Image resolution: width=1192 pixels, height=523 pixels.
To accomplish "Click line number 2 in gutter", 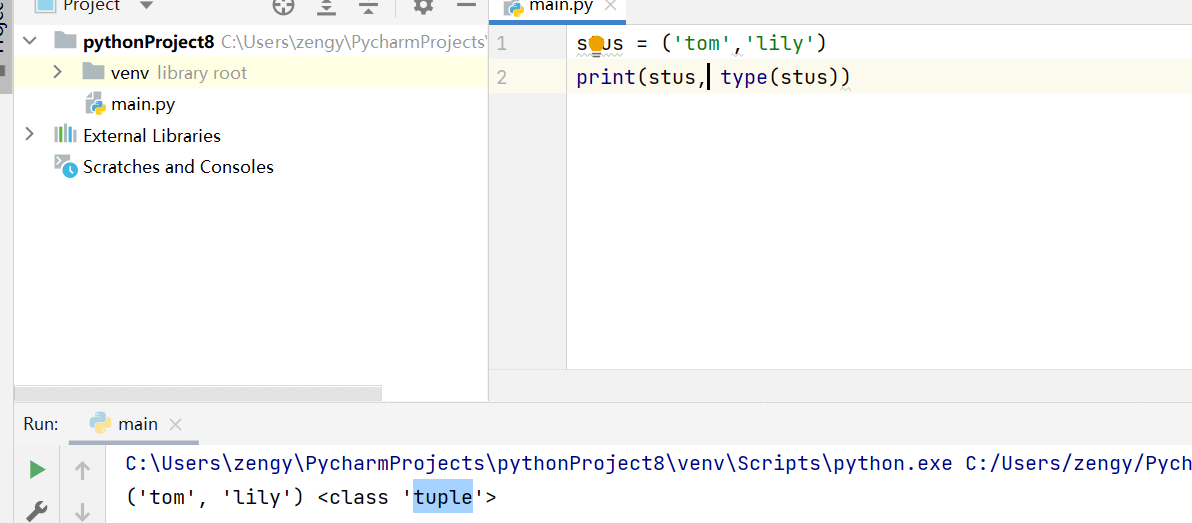I will click(501, 77).
